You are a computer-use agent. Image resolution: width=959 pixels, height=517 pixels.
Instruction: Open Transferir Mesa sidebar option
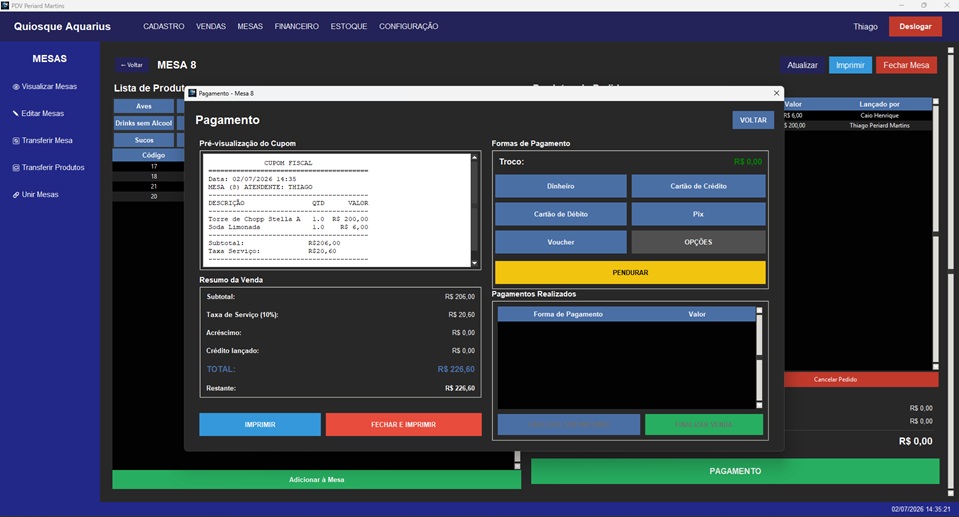tap(42, 140)
